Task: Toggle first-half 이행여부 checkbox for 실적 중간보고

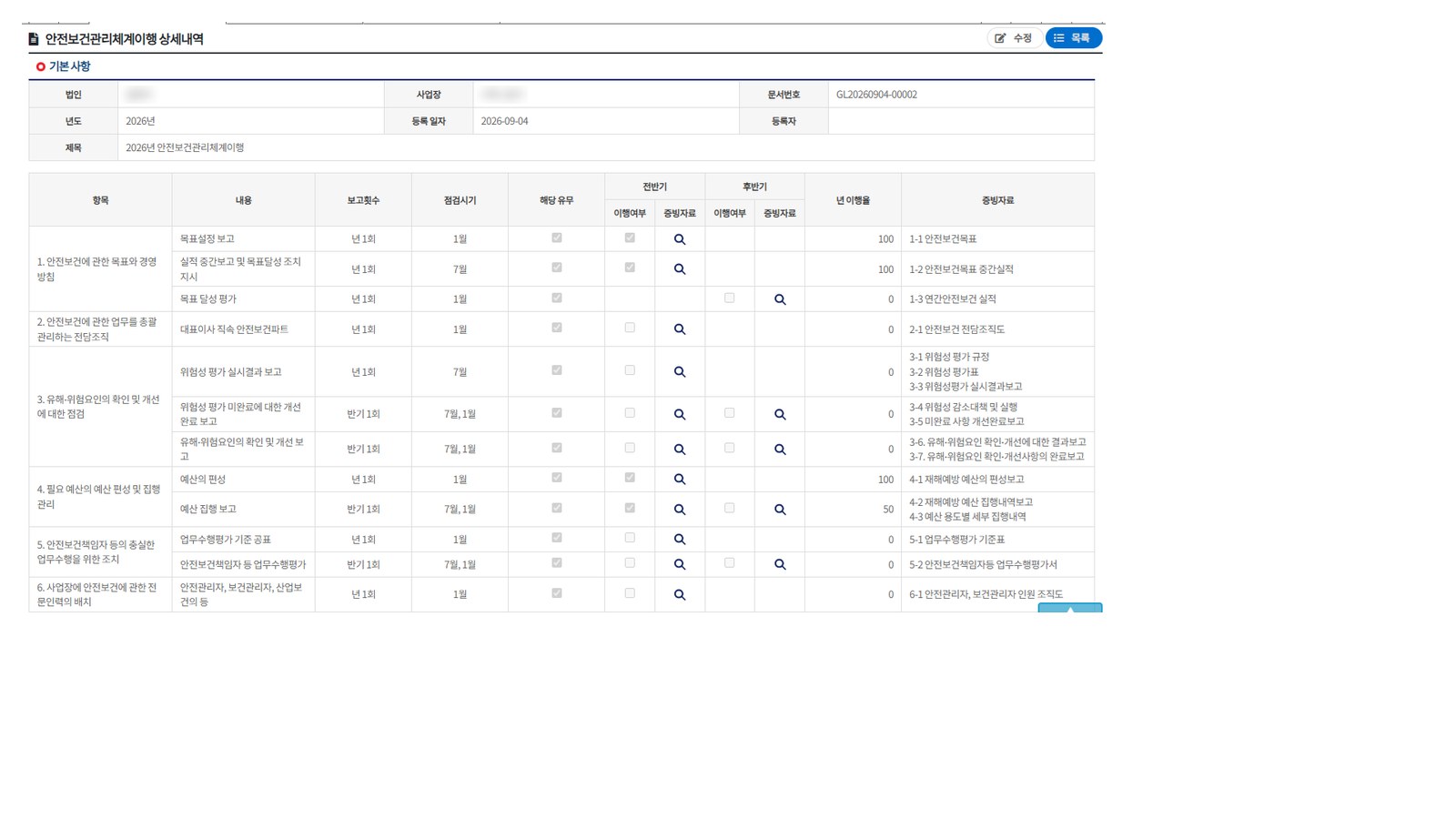Action: point(630,268)
